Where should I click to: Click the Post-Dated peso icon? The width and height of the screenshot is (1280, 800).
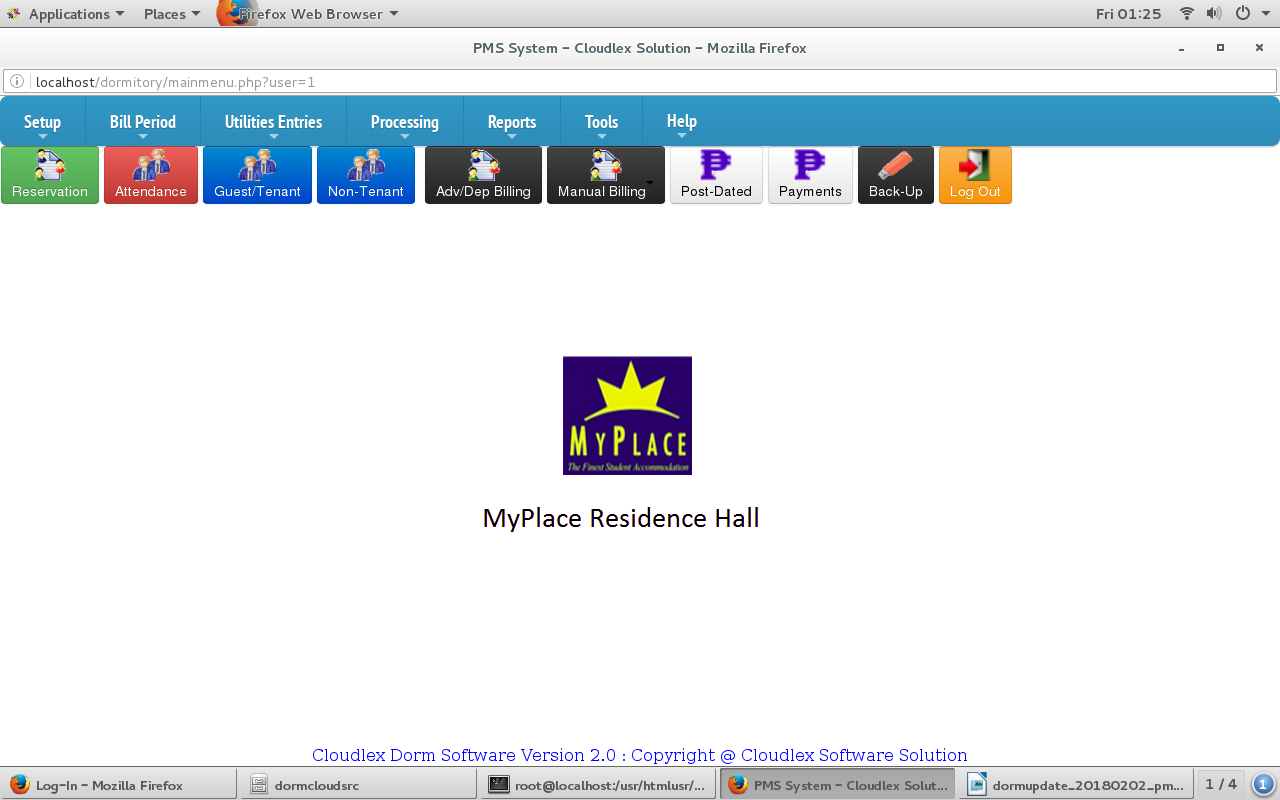point(716,176)
